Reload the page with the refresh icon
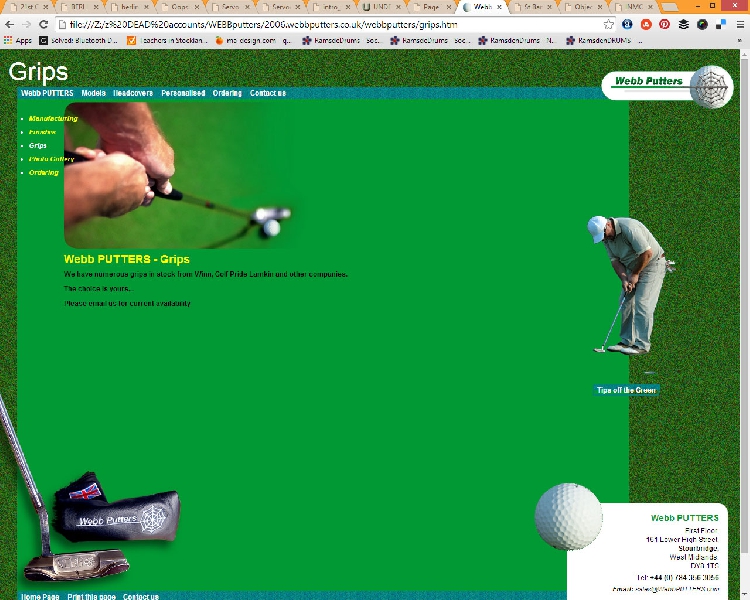750x600 pixels. 45,24
